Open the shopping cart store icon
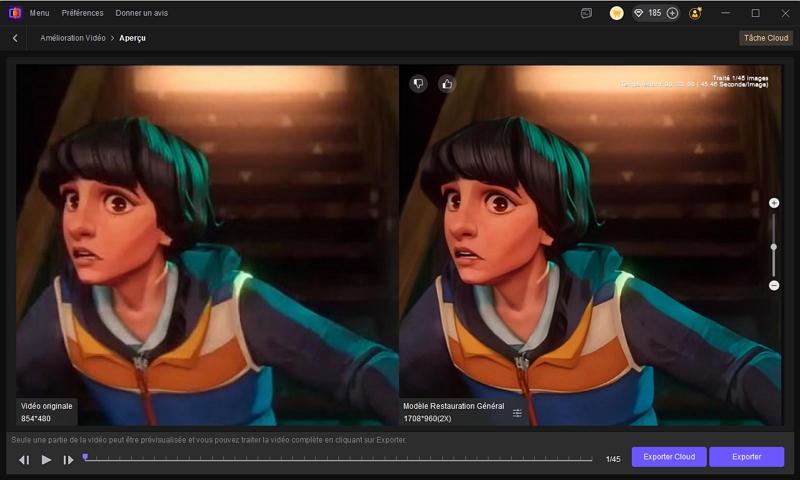Image resolution: width=800 pixels, height=480 pixels. tap(617, 13)
